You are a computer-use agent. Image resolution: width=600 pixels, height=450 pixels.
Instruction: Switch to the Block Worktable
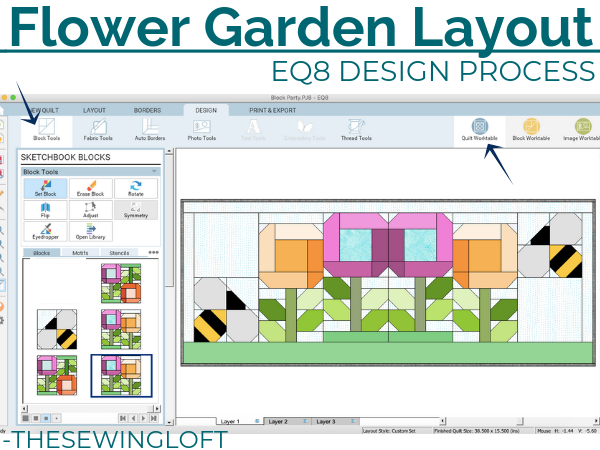pyautogui.click(x=531, y=130)
